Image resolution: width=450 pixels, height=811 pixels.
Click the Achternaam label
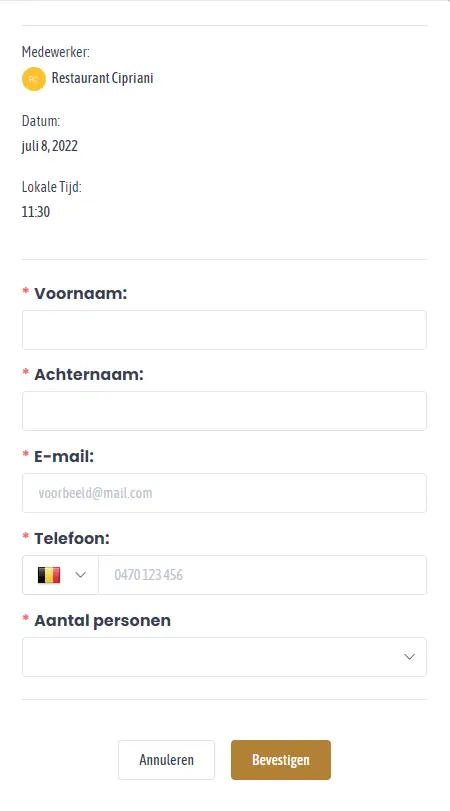(88, 374)
